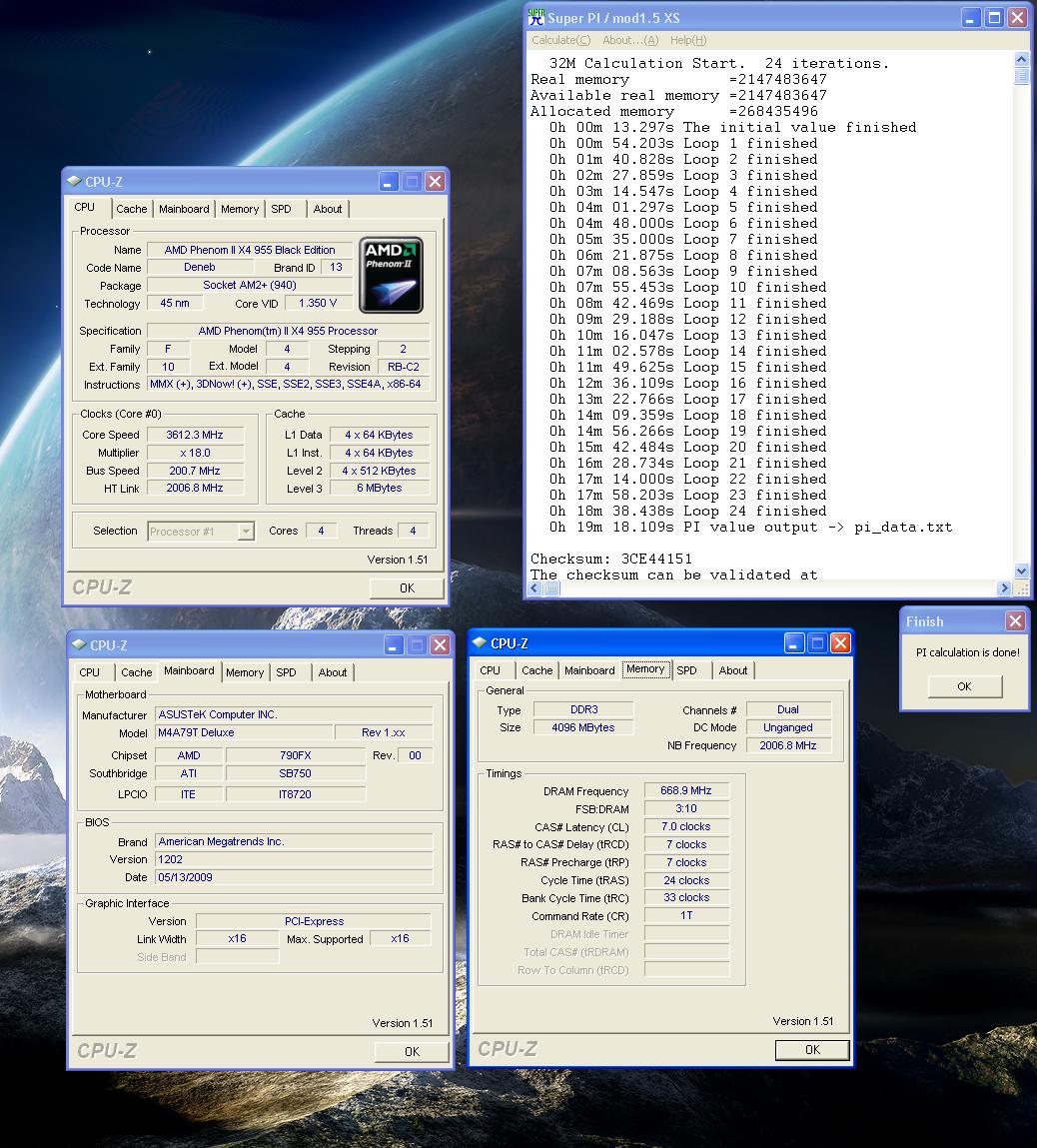Screen dimensions: 1037x1148
Task: Click Super PI horizontal scrollbar right arrow
Action: coord(1004,587)
